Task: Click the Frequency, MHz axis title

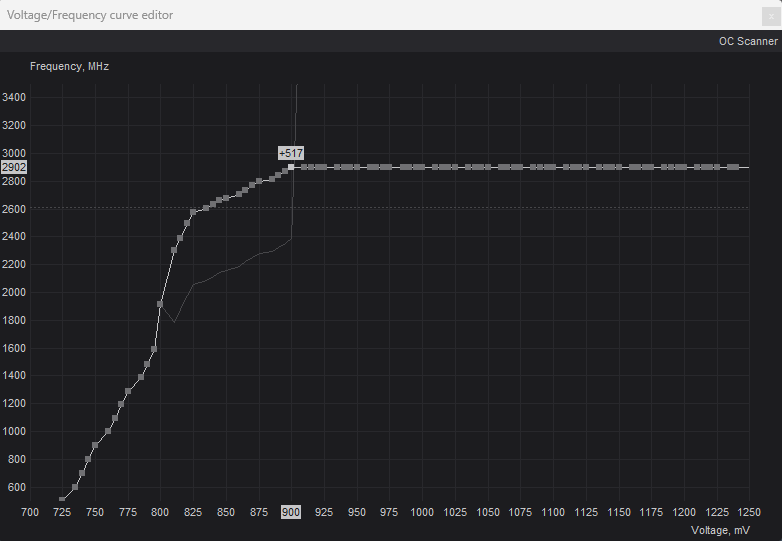Action: click(69, 66)
